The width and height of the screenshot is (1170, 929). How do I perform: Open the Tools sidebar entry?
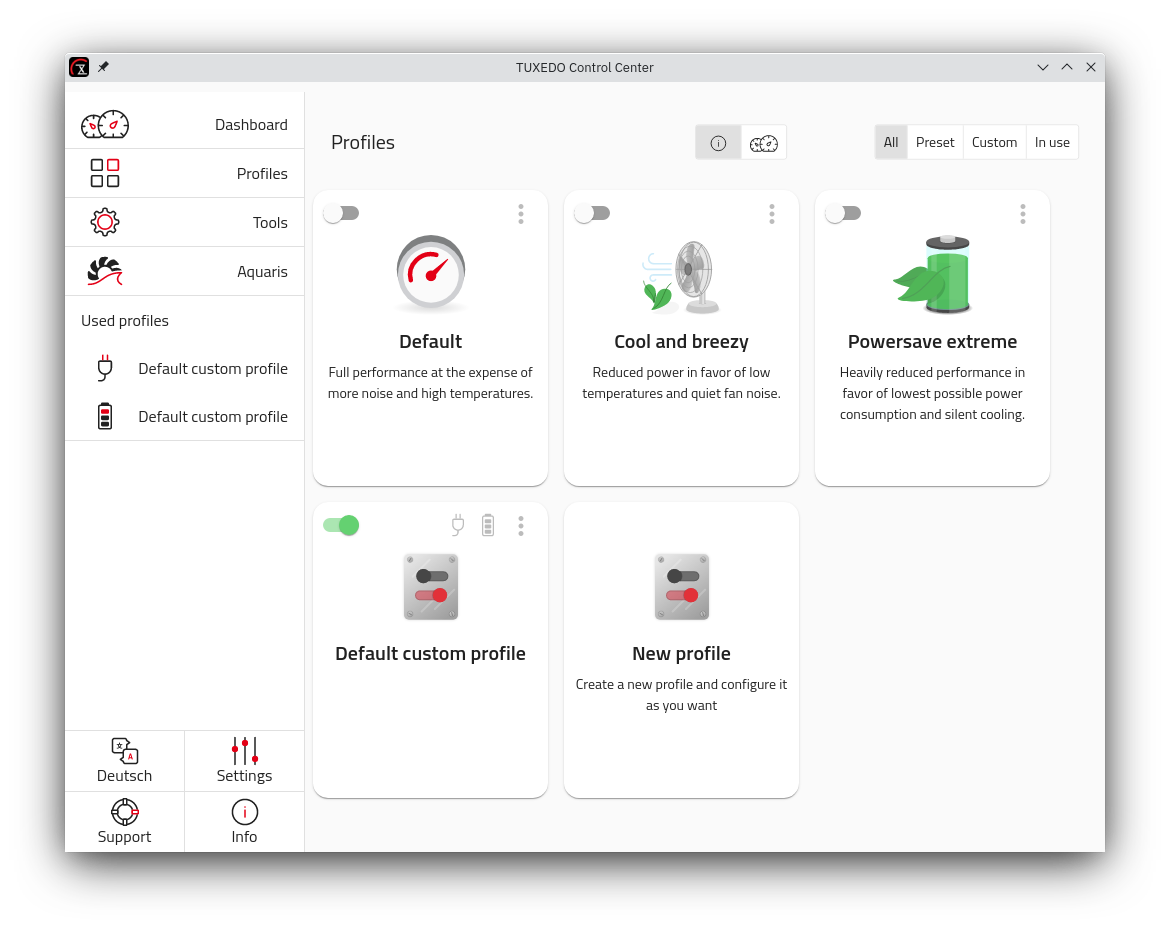coord(184,222)
